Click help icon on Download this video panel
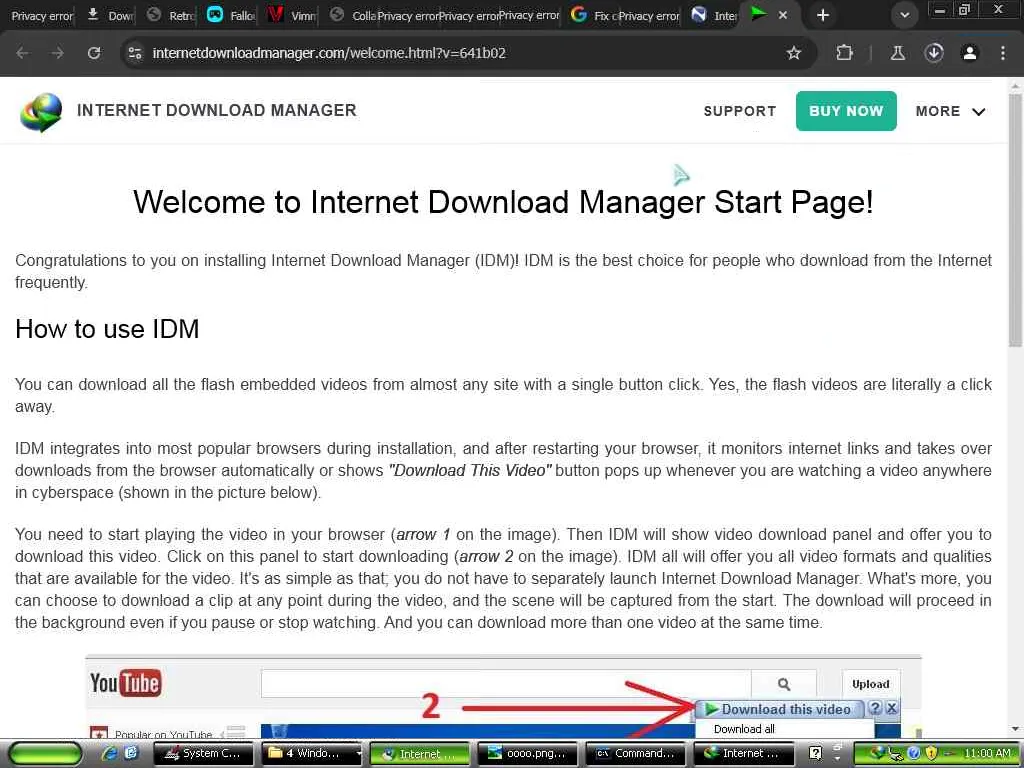Viewport: 1024px width, 768px height. pos(876,709)
